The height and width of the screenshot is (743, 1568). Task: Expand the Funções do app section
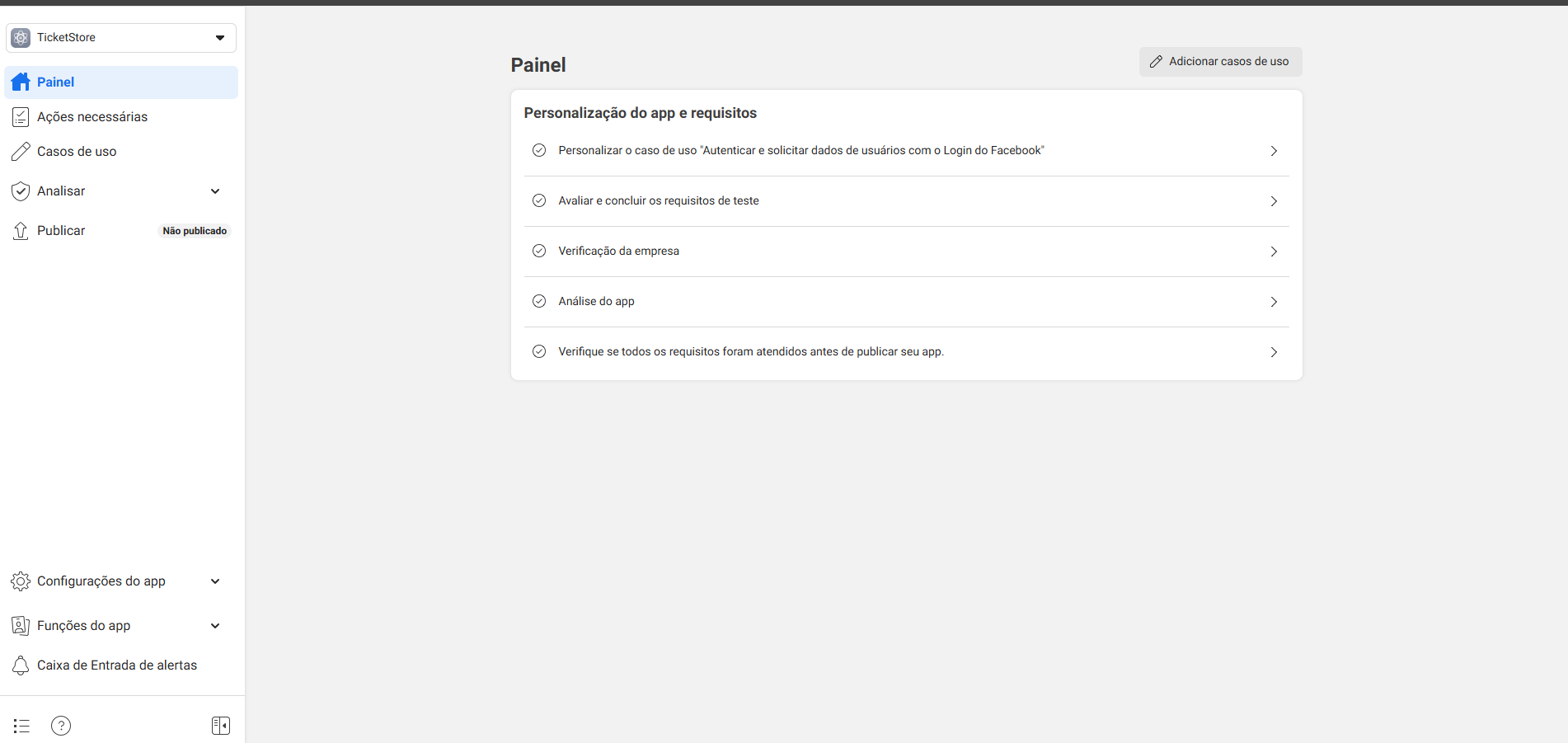(215, 626)
